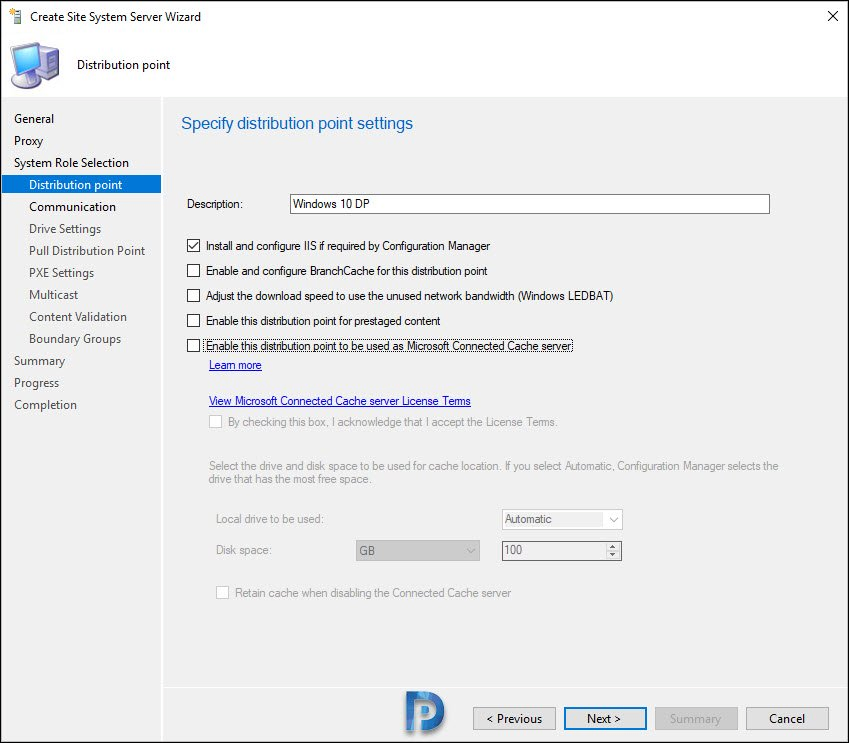The width and height of the screenshot is (849, 743).
Task: Decrease the disk space value with down arrow
Action: coord(612,555)
